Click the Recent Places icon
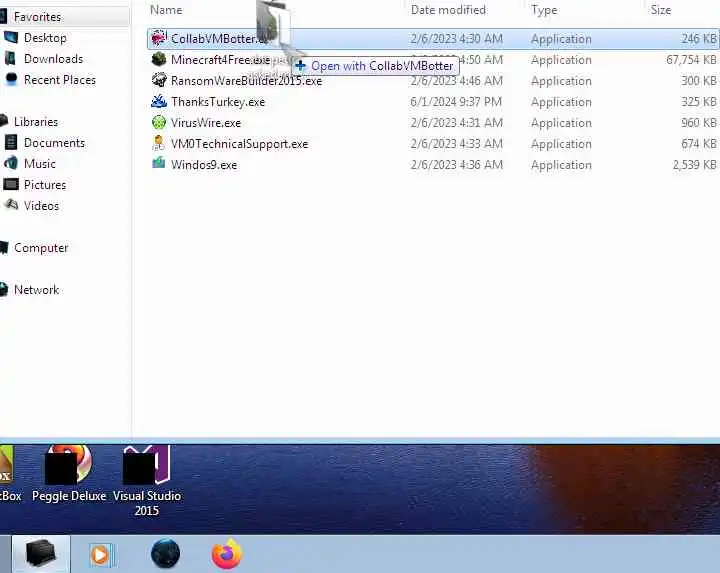This screenshot has width=720, height=573. pos(11,79)
